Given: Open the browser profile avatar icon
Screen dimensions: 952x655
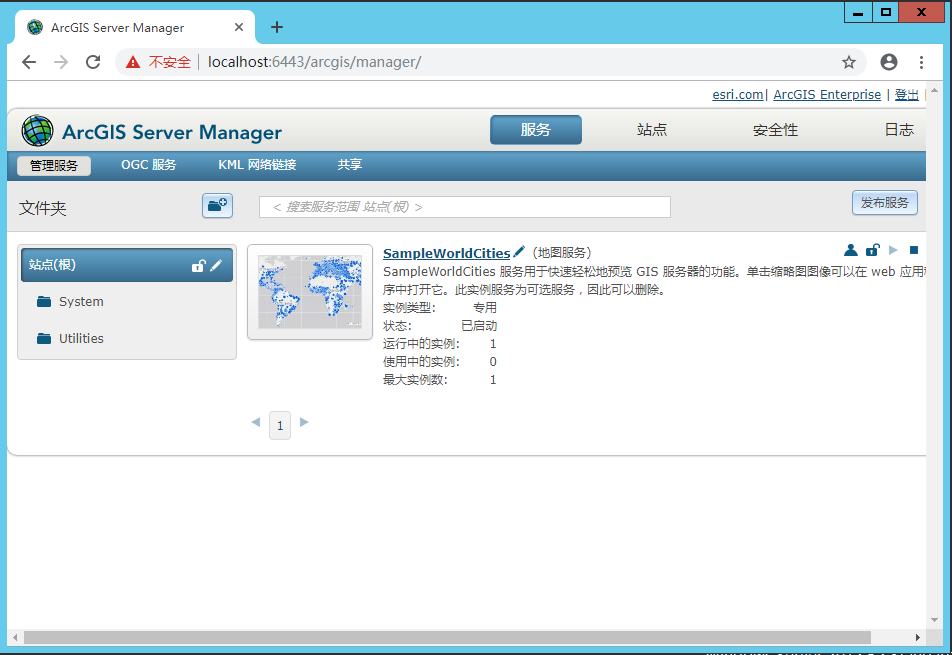Looking at the screenshot, I should pos(889,62).
